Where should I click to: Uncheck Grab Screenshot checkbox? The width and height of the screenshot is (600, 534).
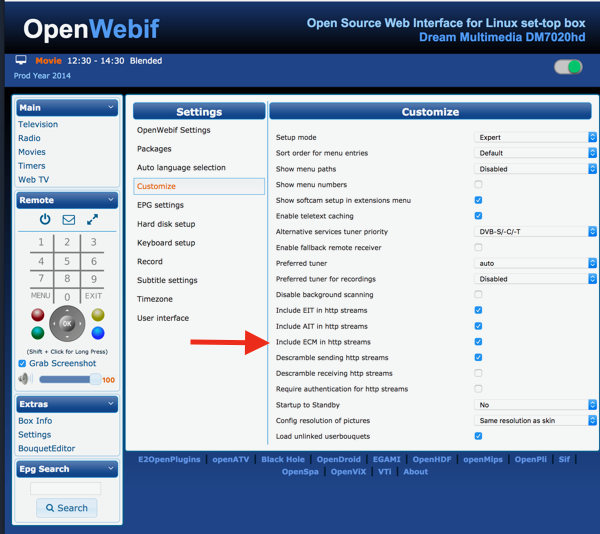point(23,364)
